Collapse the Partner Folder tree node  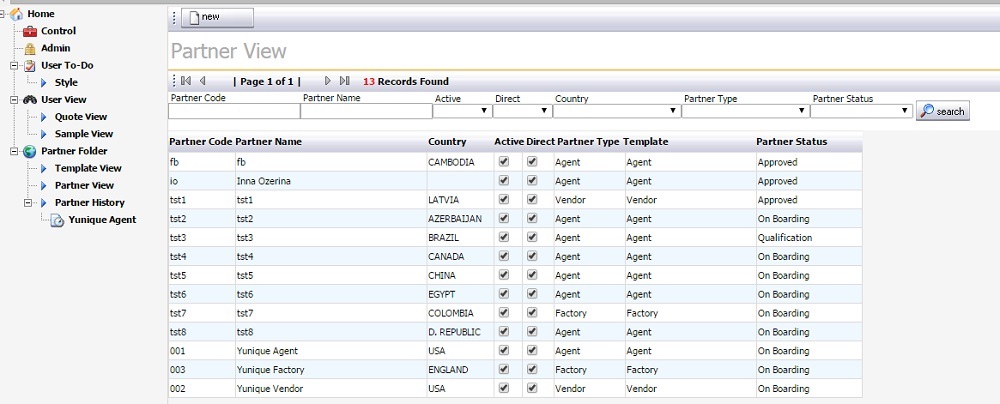point(15,152)
